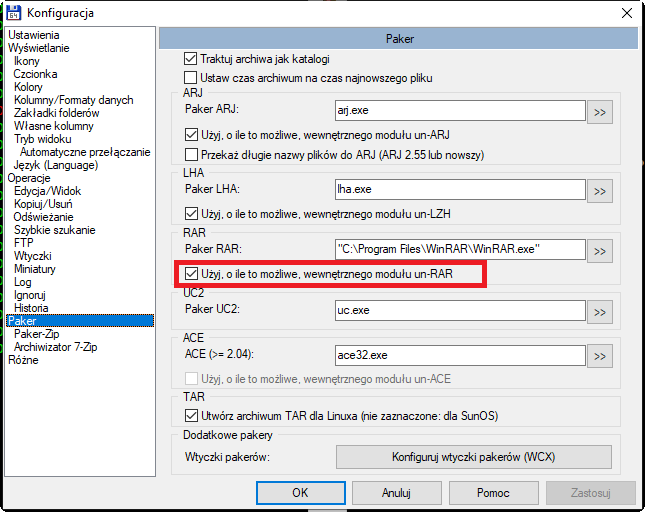Toggle Traktuj archiwa jak katalogi checkbox
The width and height of the screenshot is (645, 512).
190,59
